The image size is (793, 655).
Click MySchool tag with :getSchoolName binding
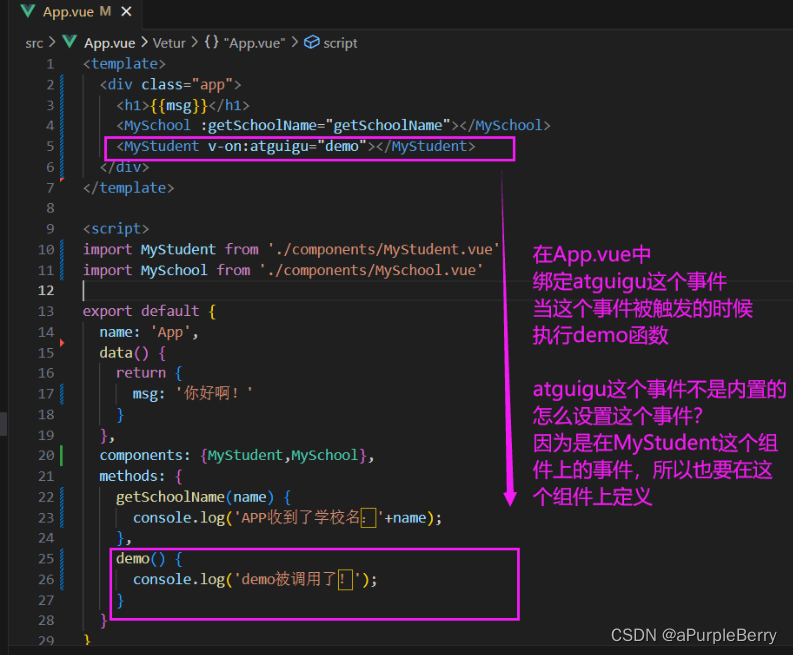click(x=333, y=126)
